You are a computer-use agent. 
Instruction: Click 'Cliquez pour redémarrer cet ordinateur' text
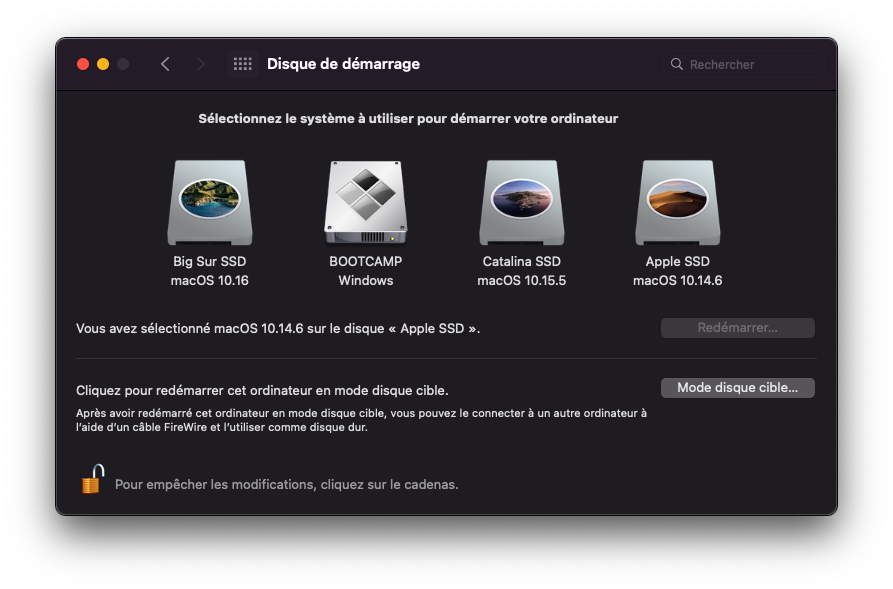[x=262, y=390]
